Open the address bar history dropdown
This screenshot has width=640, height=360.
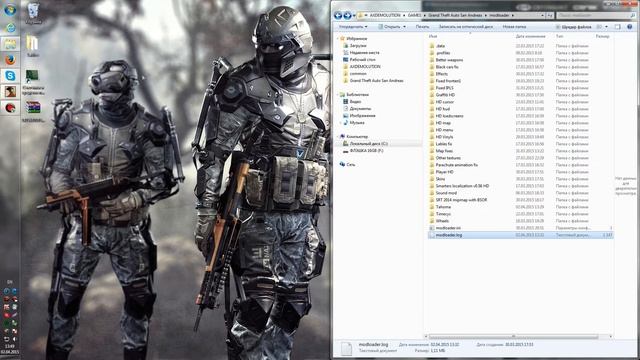click(542, 16)
